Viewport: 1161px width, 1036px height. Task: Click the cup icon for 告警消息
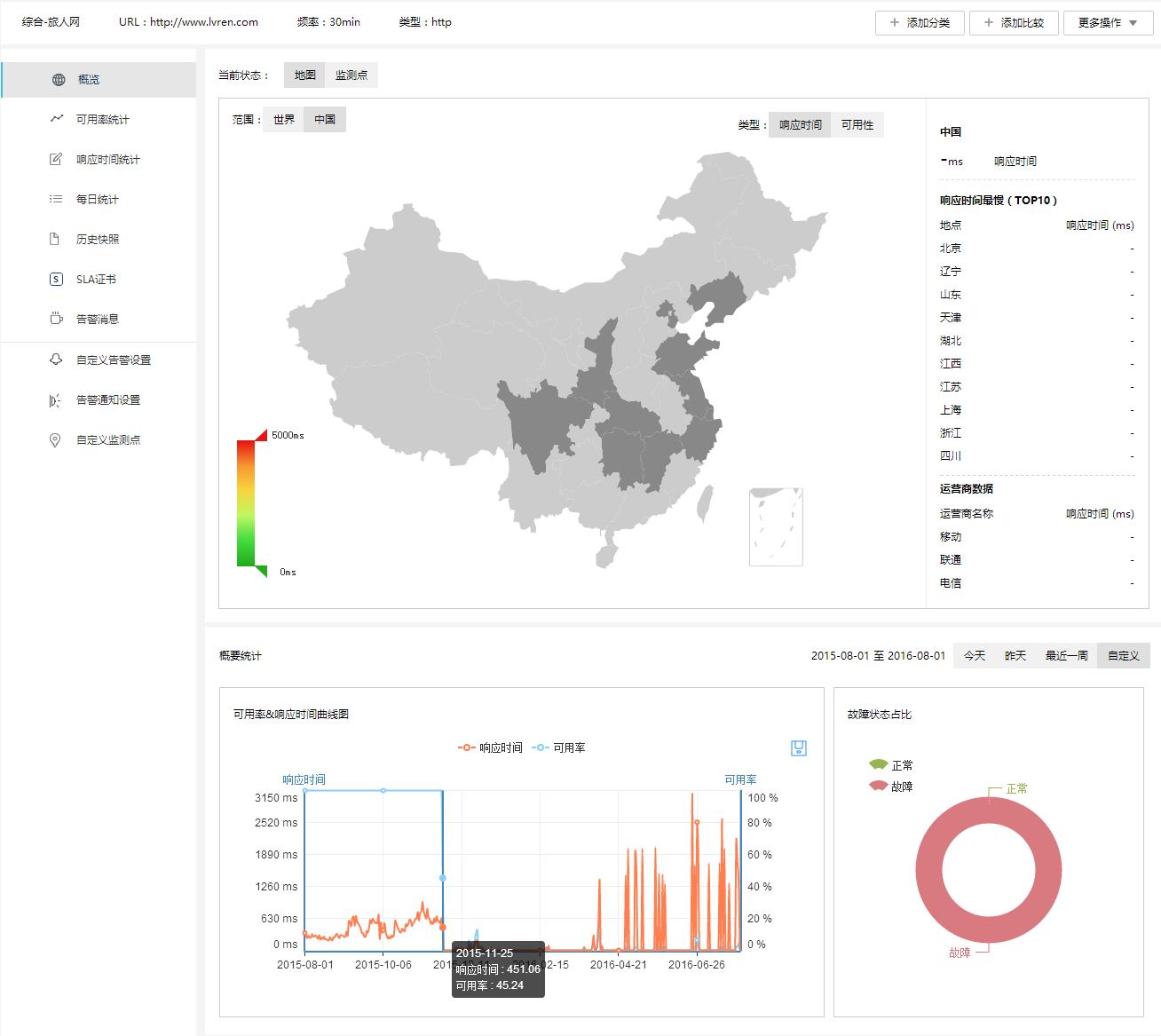pos(56,319)
